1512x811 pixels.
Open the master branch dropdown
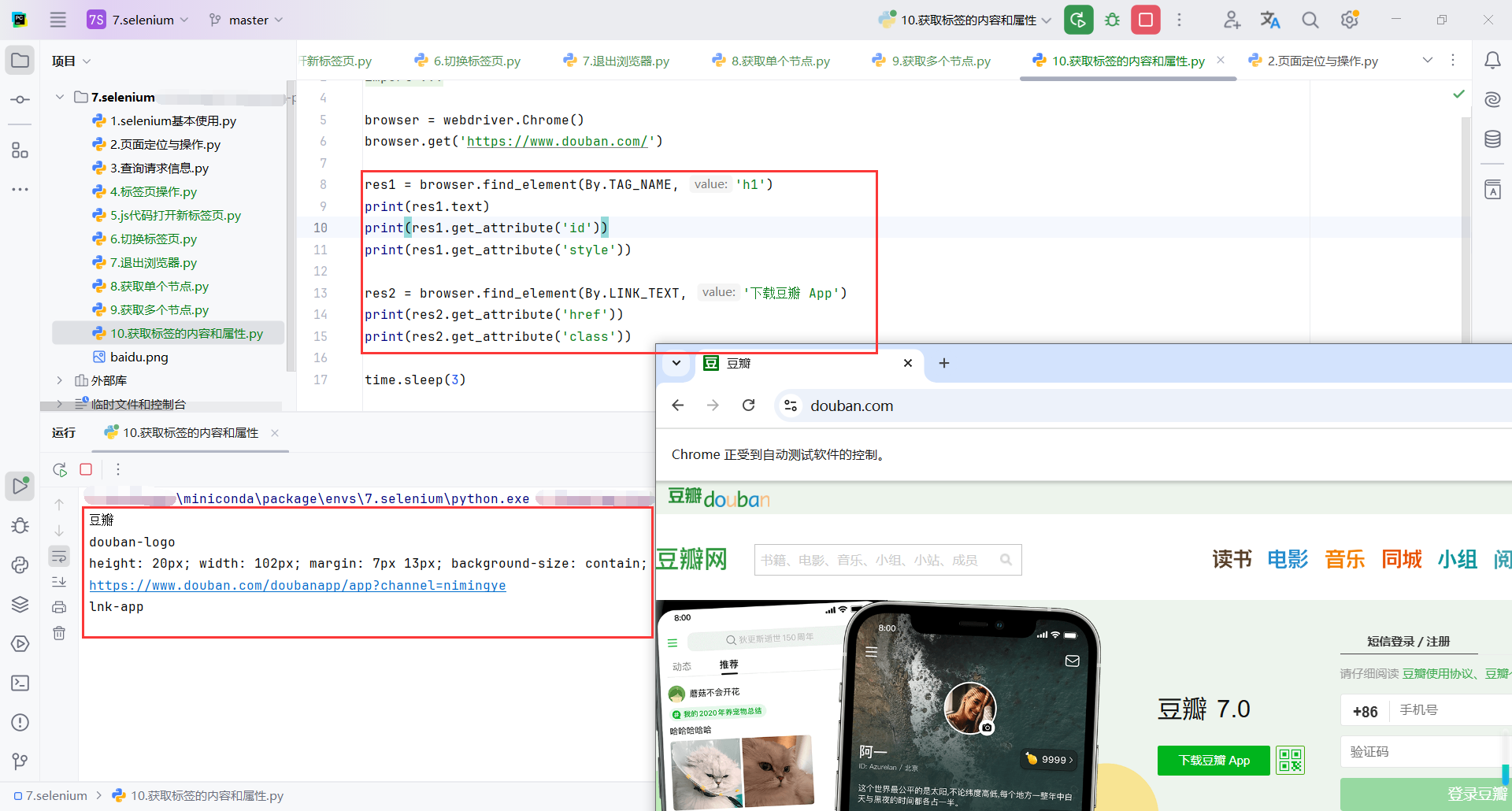coord(246,20)
